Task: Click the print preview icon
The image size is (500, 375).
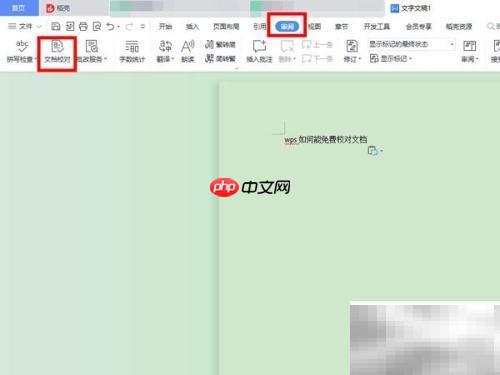Action: click(97, 26)
